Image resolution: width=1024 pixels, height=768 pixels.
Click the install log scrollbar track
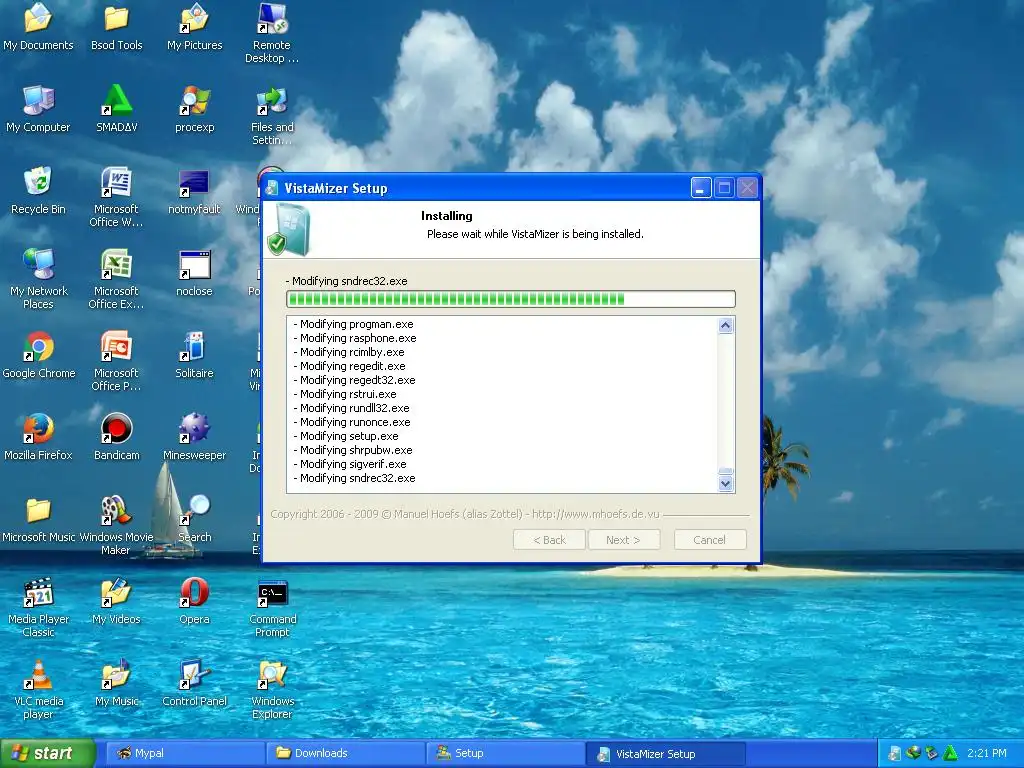(726, 400)
